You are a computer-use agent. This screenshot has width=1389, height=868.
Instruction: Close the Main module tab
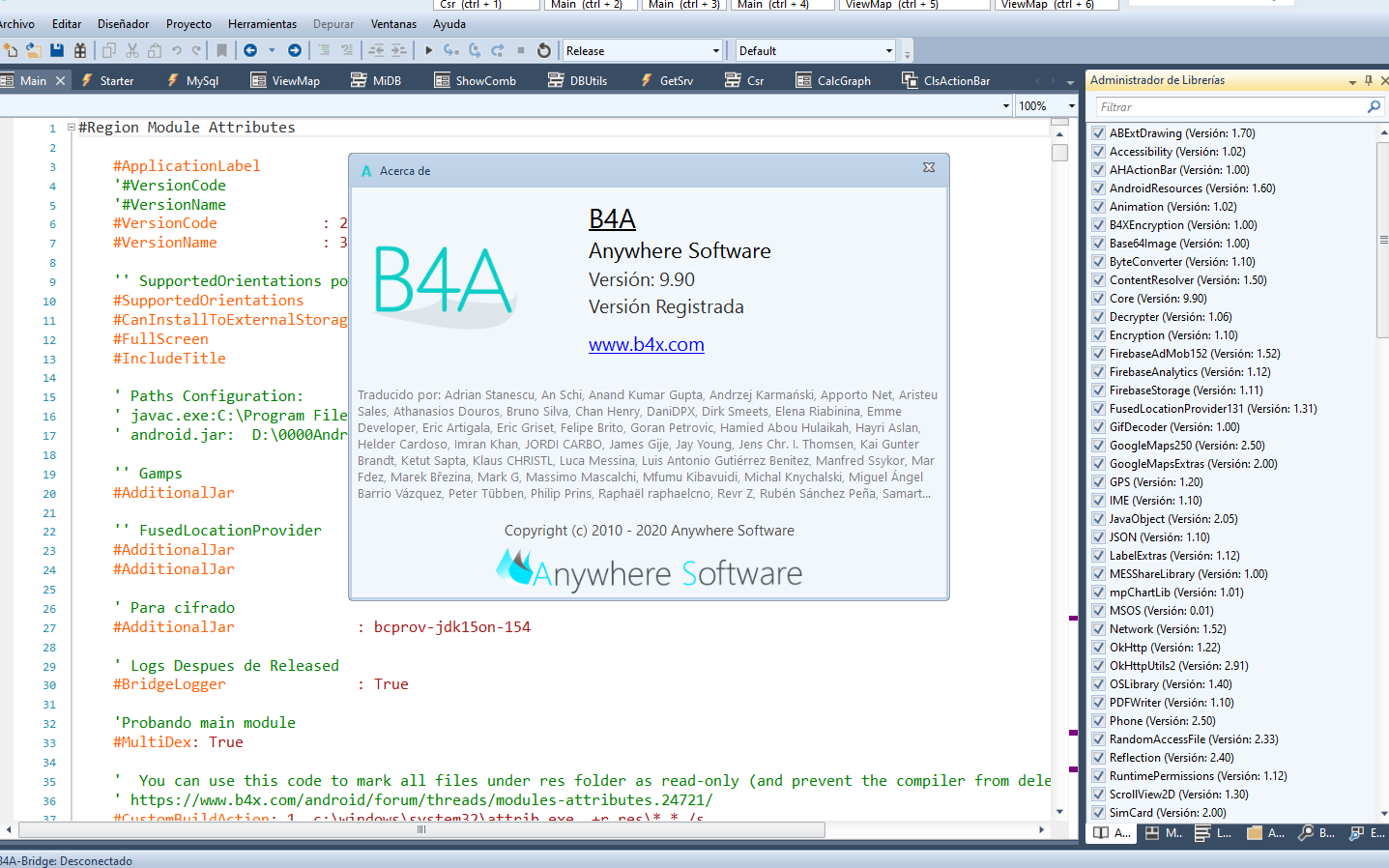61,80
